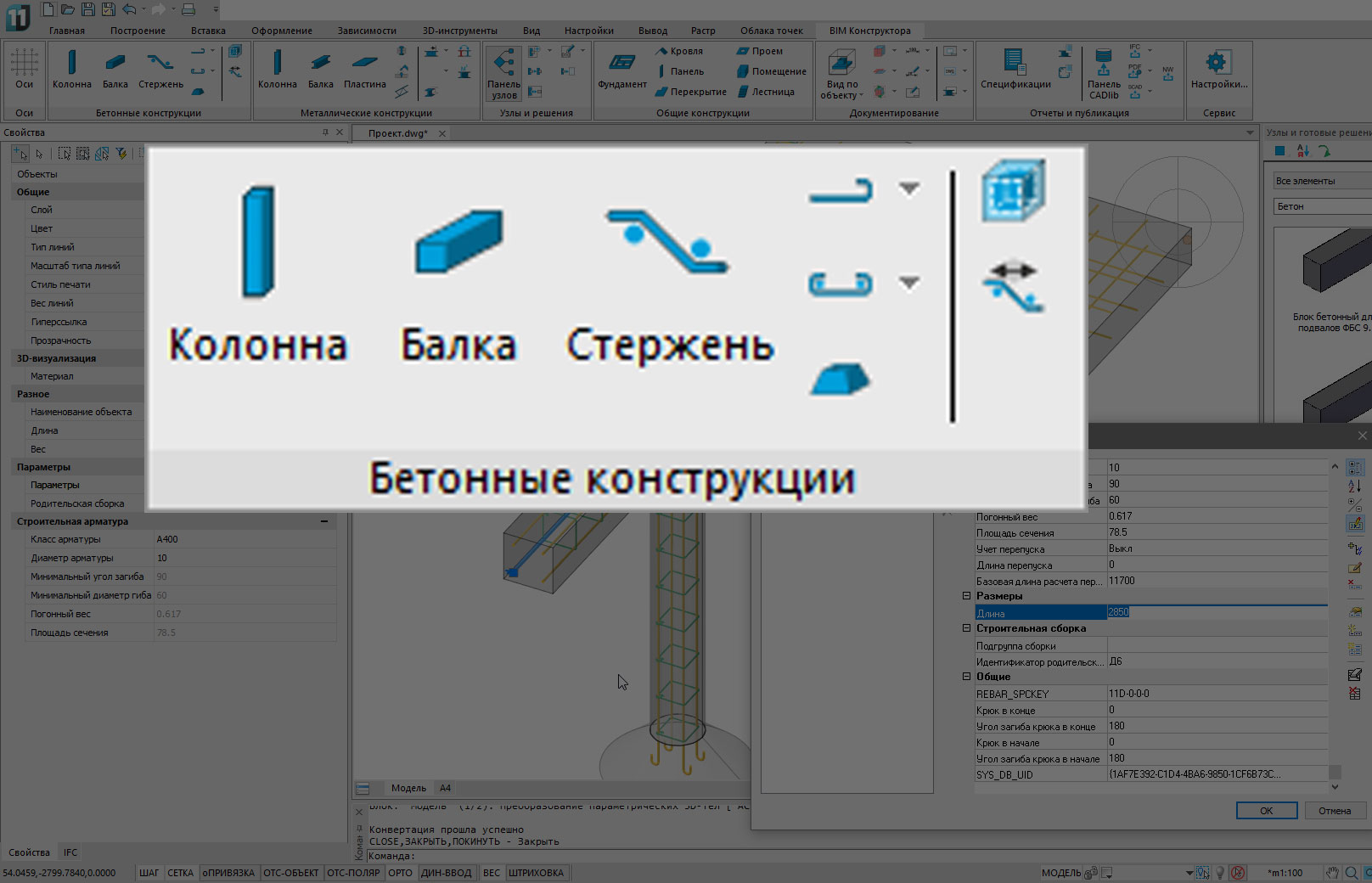Click the Open file folder icon

point(67,9)
